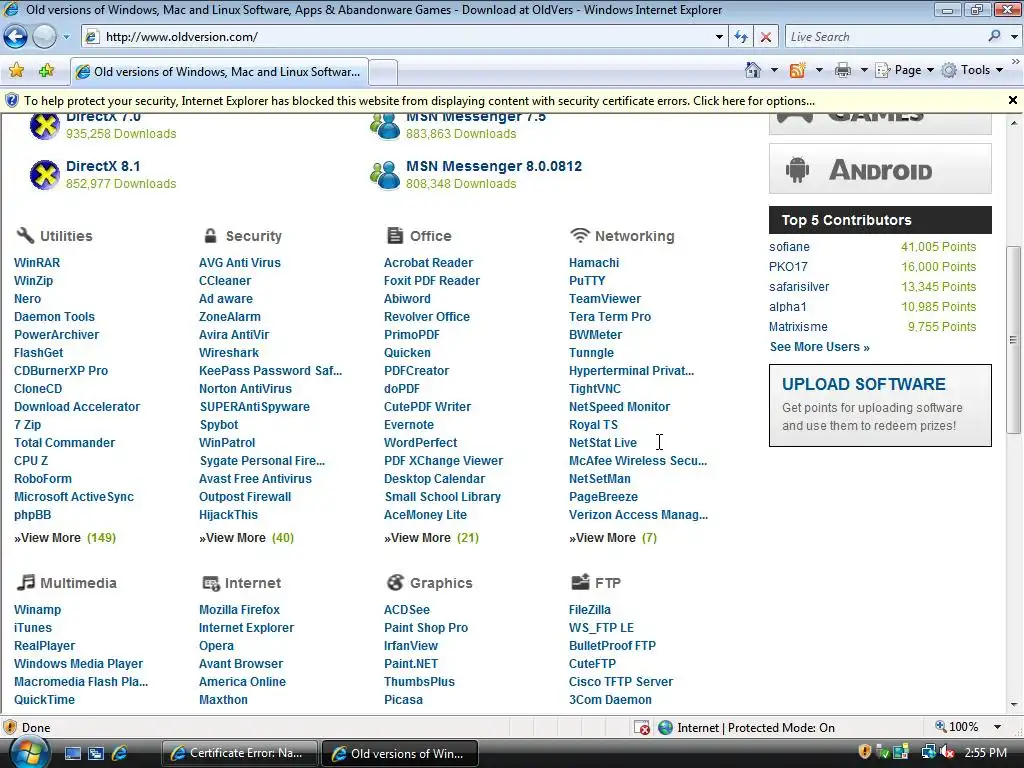Viewport: 1024px width, 768px height.
Task: Click the Refresh page icon
Action: [741, 37]
